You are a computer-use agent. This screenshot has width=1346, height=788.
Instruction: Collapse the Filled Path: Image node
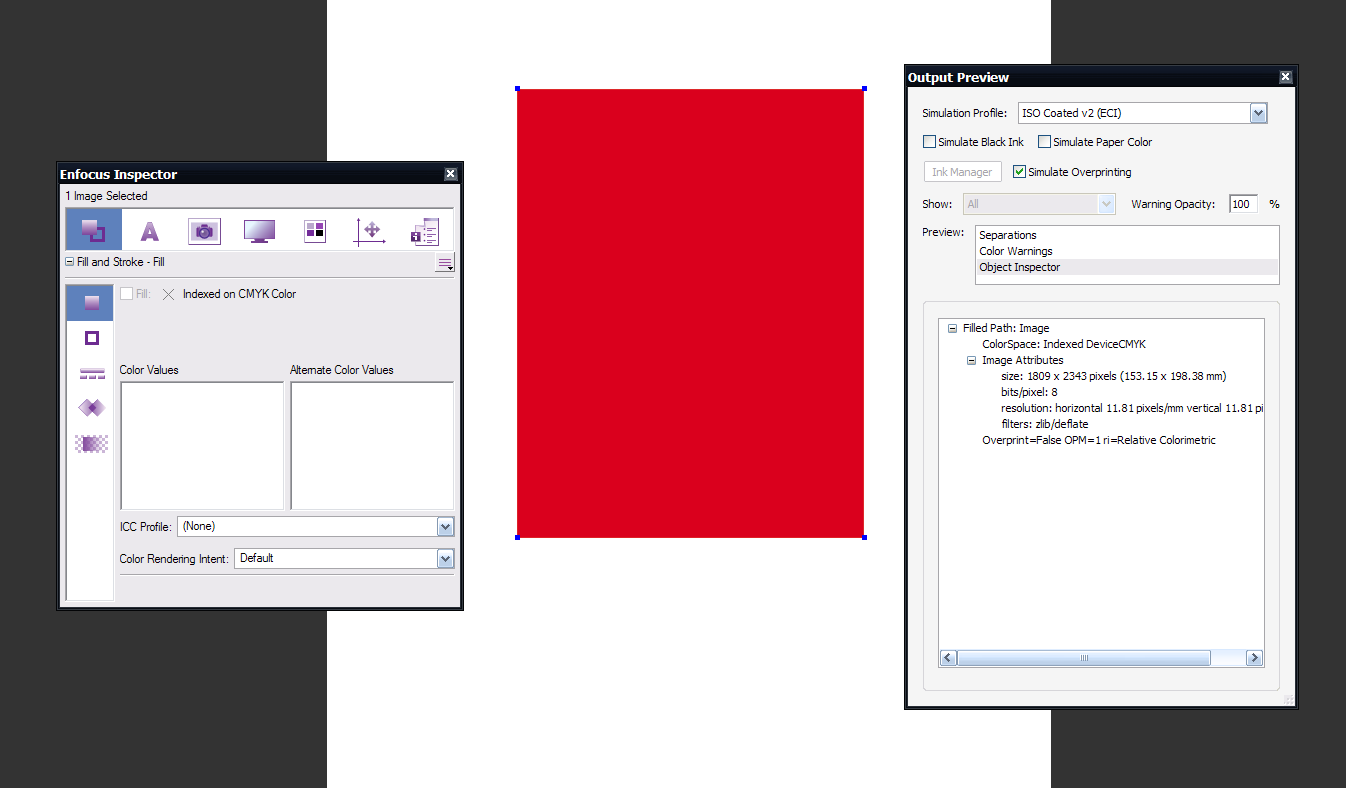pos(953,328)
